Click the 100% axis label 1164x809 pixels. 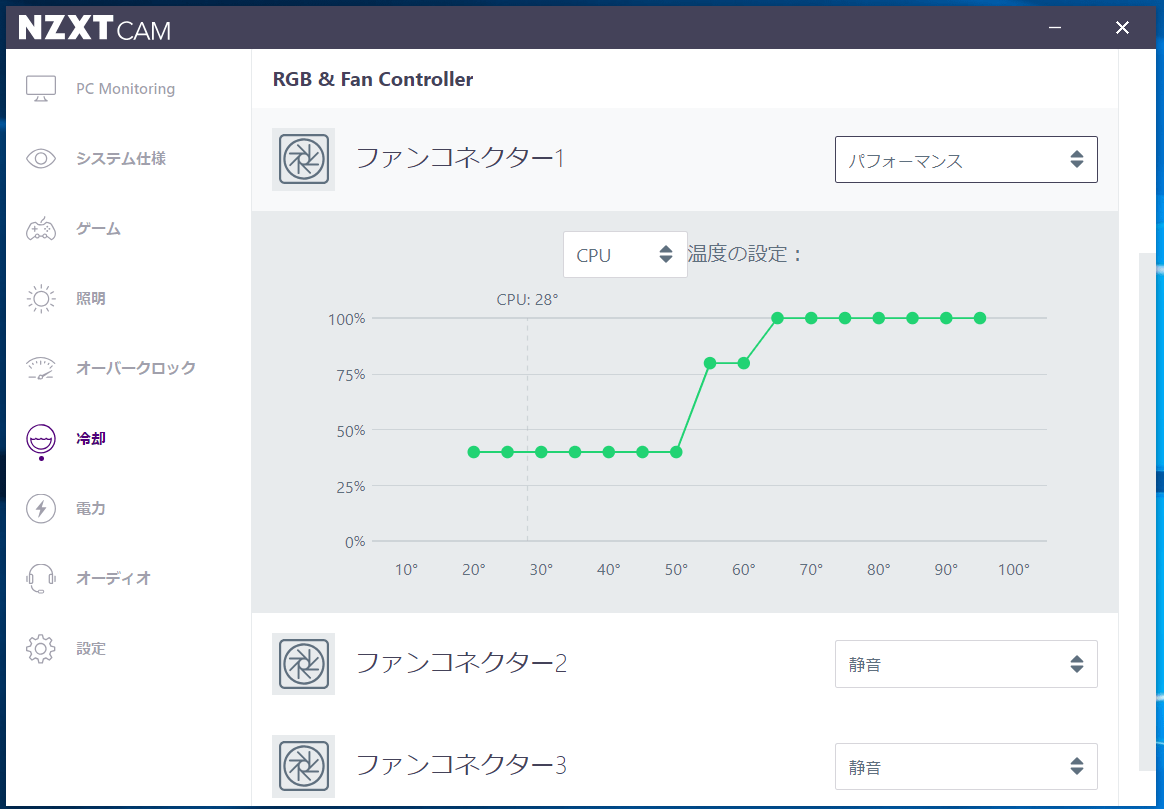tap(347, 319)
